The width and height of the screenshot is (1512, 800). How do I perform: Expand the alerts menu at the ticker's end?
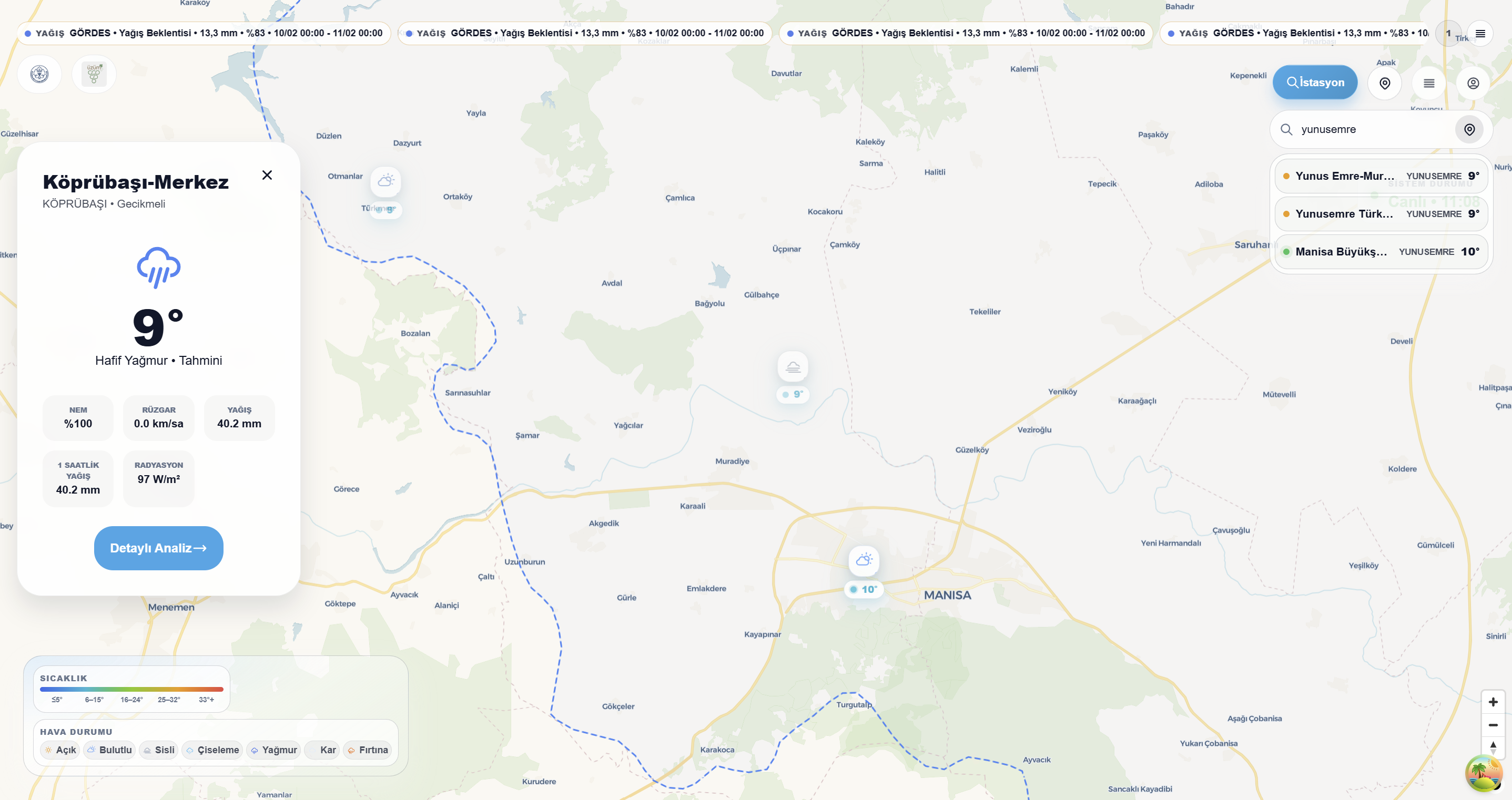(1480, 34)
